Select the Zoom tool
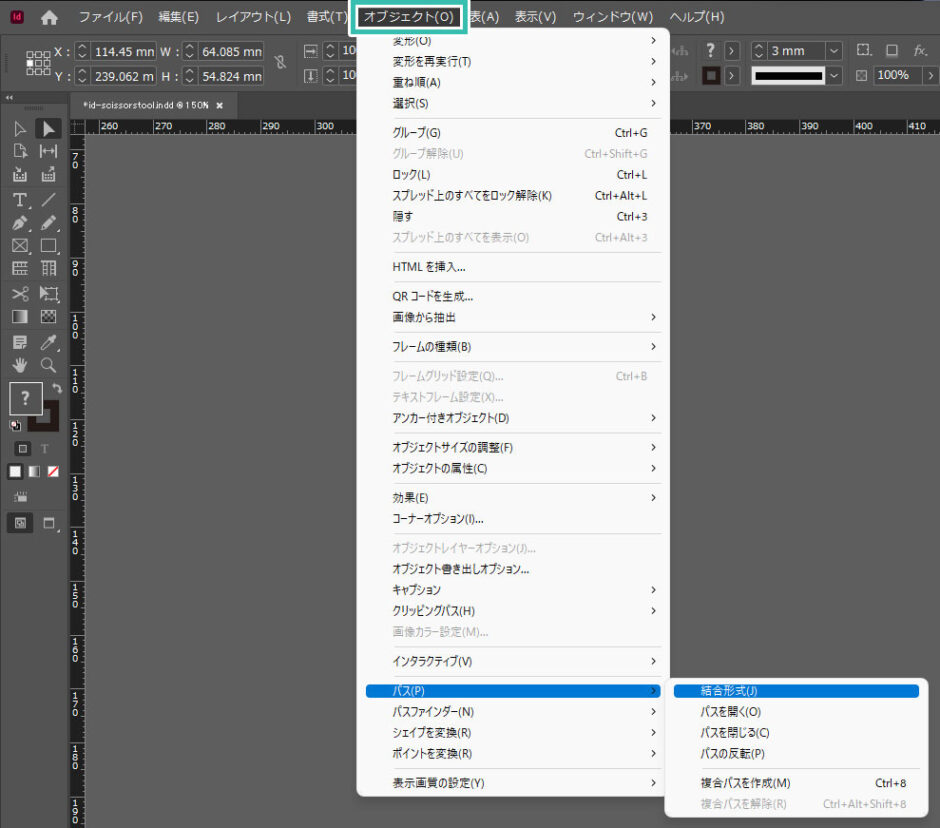 [47, 363]
